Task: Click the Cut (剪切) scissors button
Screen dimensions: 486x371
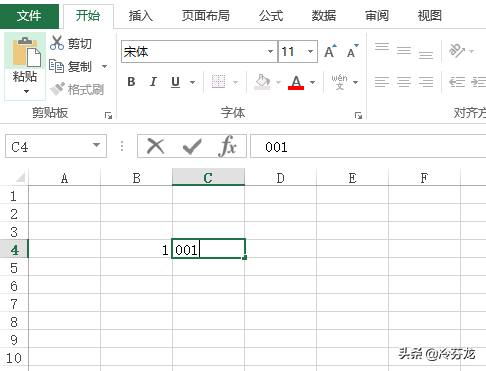Action: [71, 43]
